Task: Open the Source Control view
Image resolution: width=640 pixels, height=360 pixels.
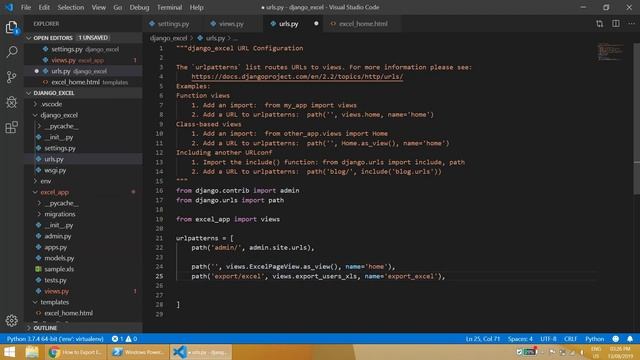Action: [x=11, y=77]
